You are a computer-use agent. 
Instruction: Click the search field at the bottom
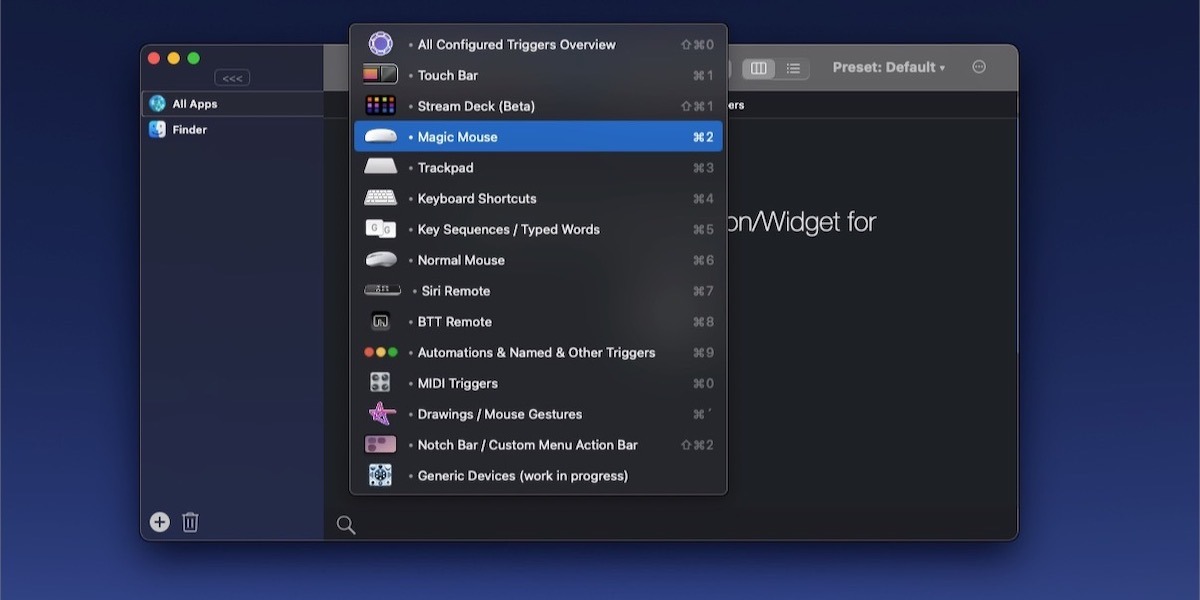(x=400, y=523)
